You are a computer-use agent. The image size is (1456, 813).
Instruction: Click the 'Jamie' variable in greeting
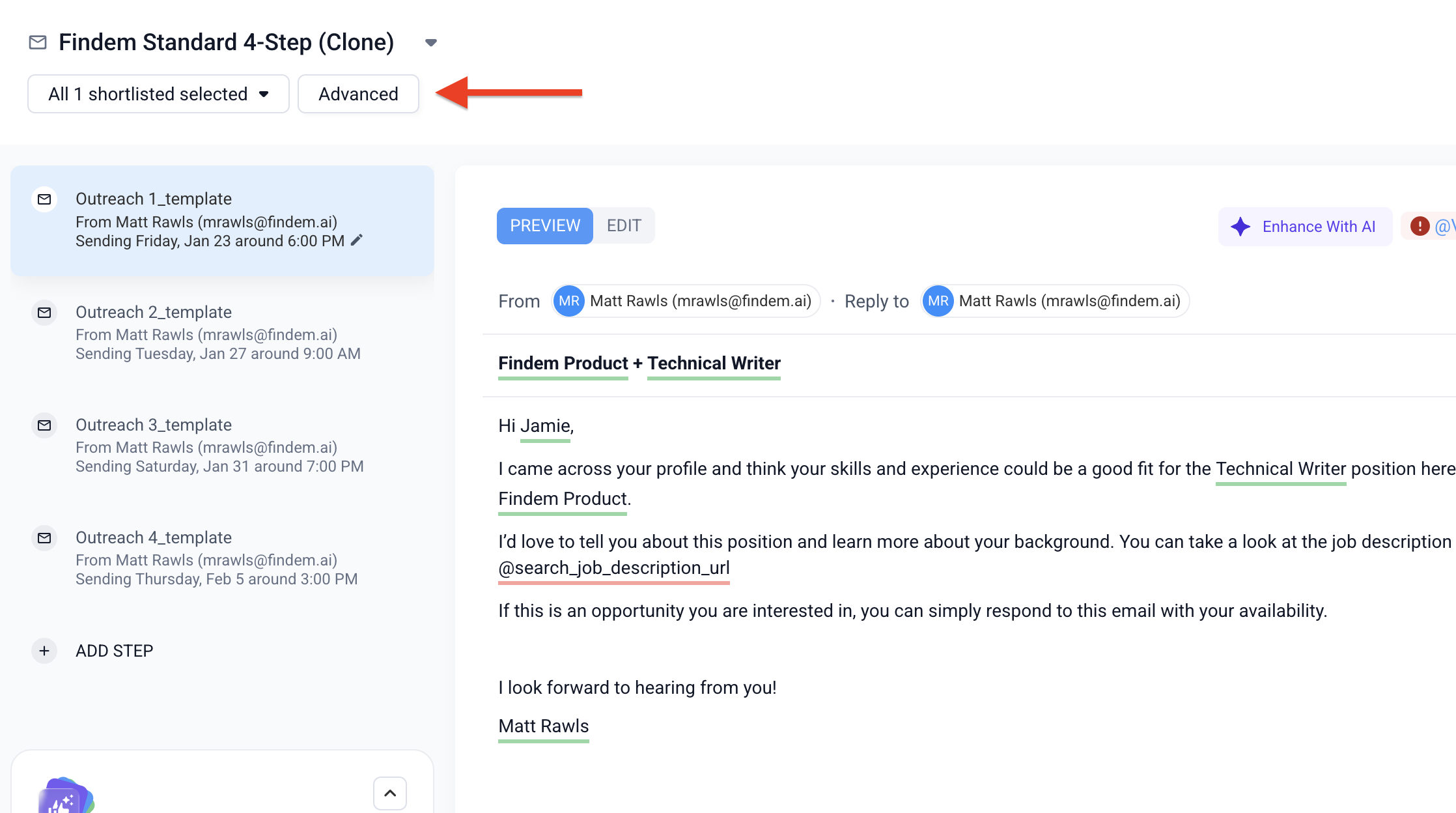546,426
